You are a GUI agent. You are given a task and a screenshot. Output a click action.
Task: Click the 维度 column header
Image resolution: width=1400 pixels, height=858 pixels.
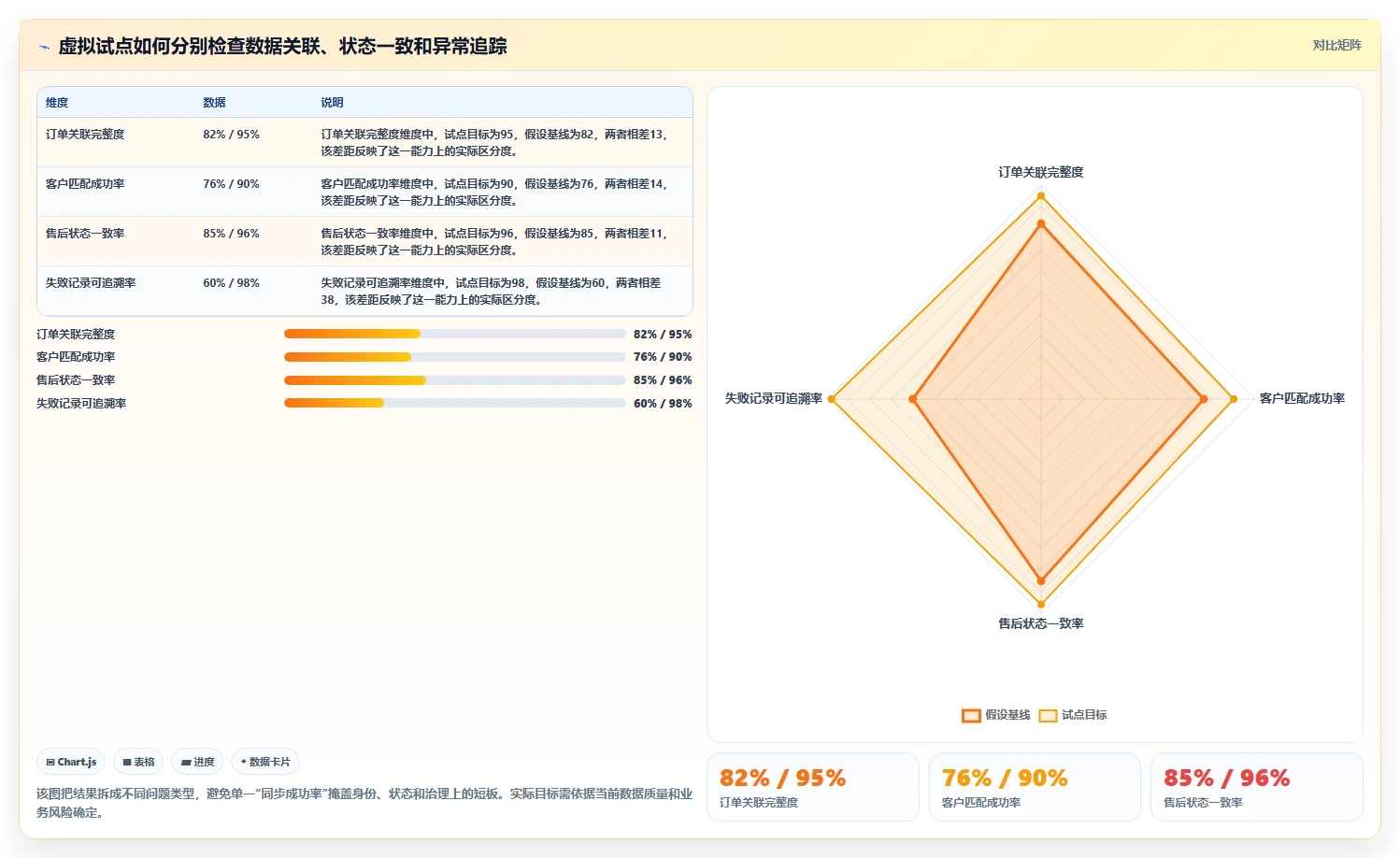pos(57,103)
